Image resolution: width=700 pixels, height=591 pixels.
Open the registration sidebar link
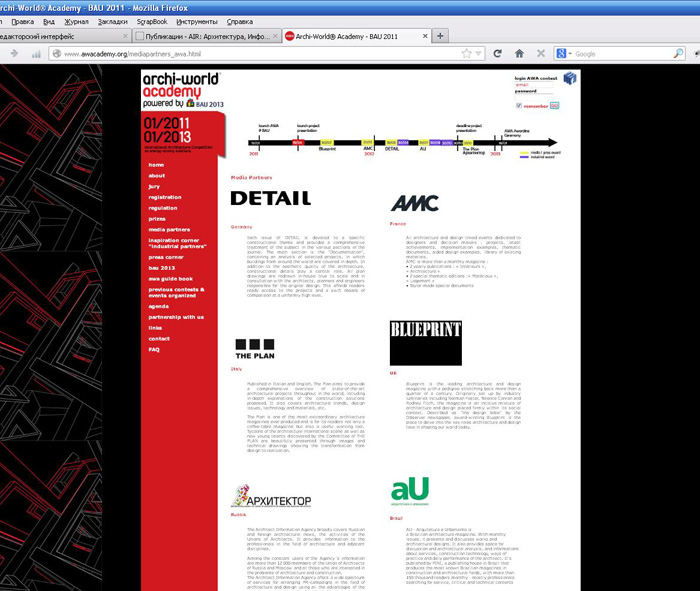point(165,197)
